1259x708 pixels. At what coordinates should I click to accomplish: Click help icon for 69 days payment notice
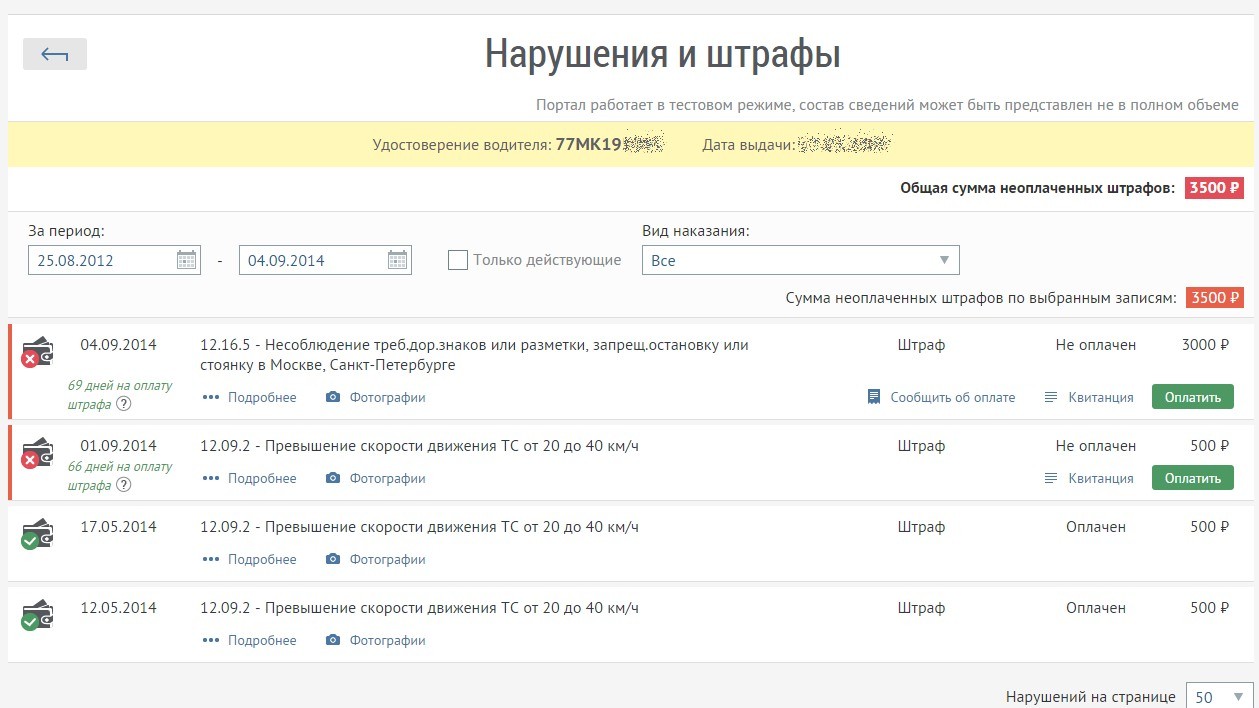tap(124, 404)
